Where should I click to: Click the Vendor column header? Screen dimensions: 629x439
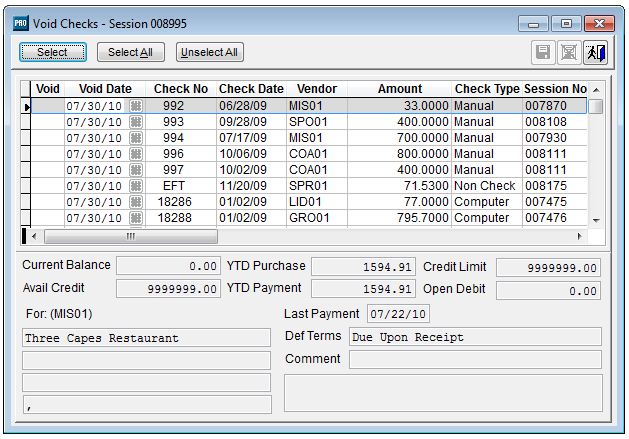[x=317, y=89]
